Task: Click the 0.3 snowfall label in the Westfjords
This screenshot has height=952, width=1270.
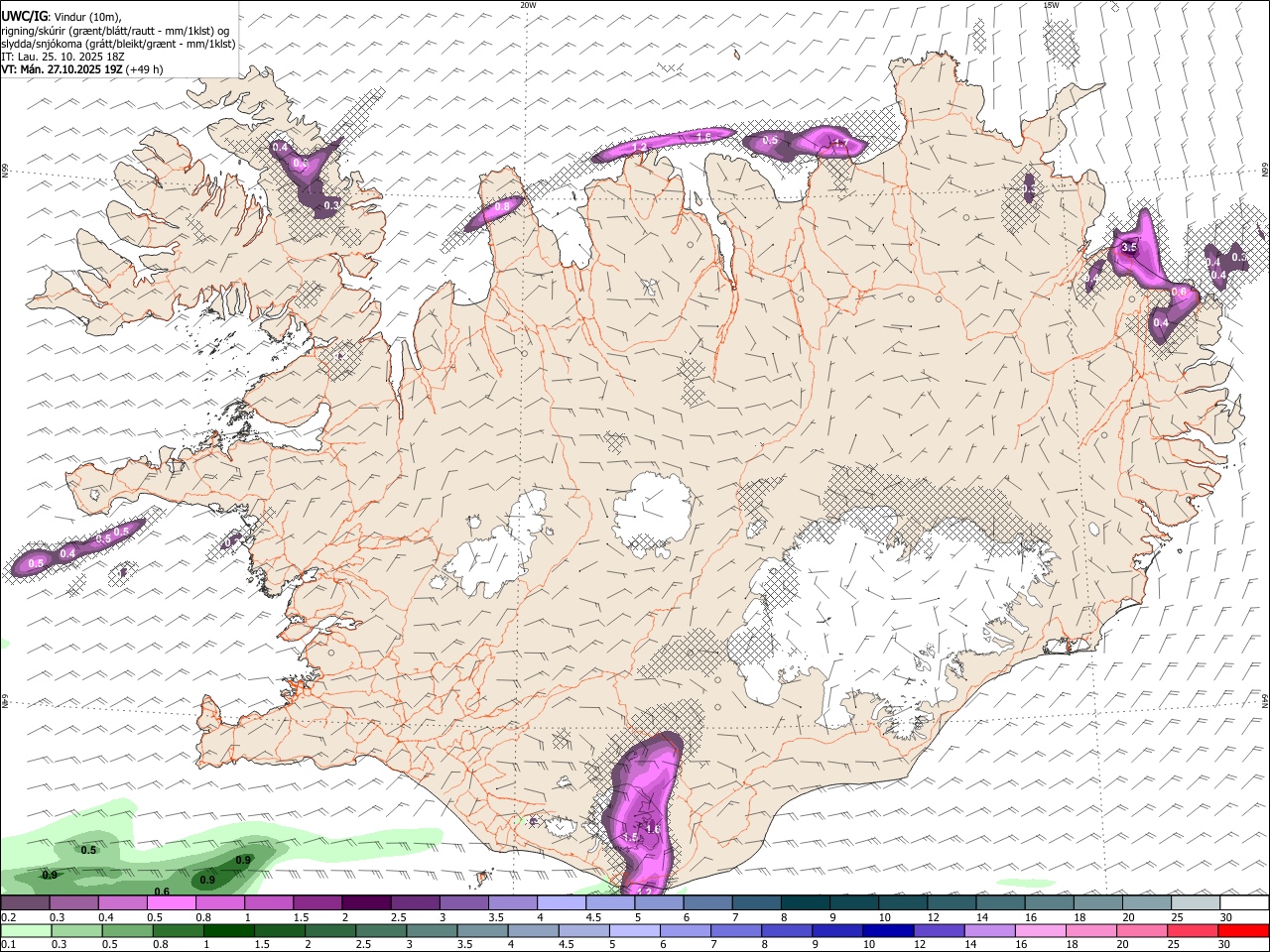Action: 331,205
